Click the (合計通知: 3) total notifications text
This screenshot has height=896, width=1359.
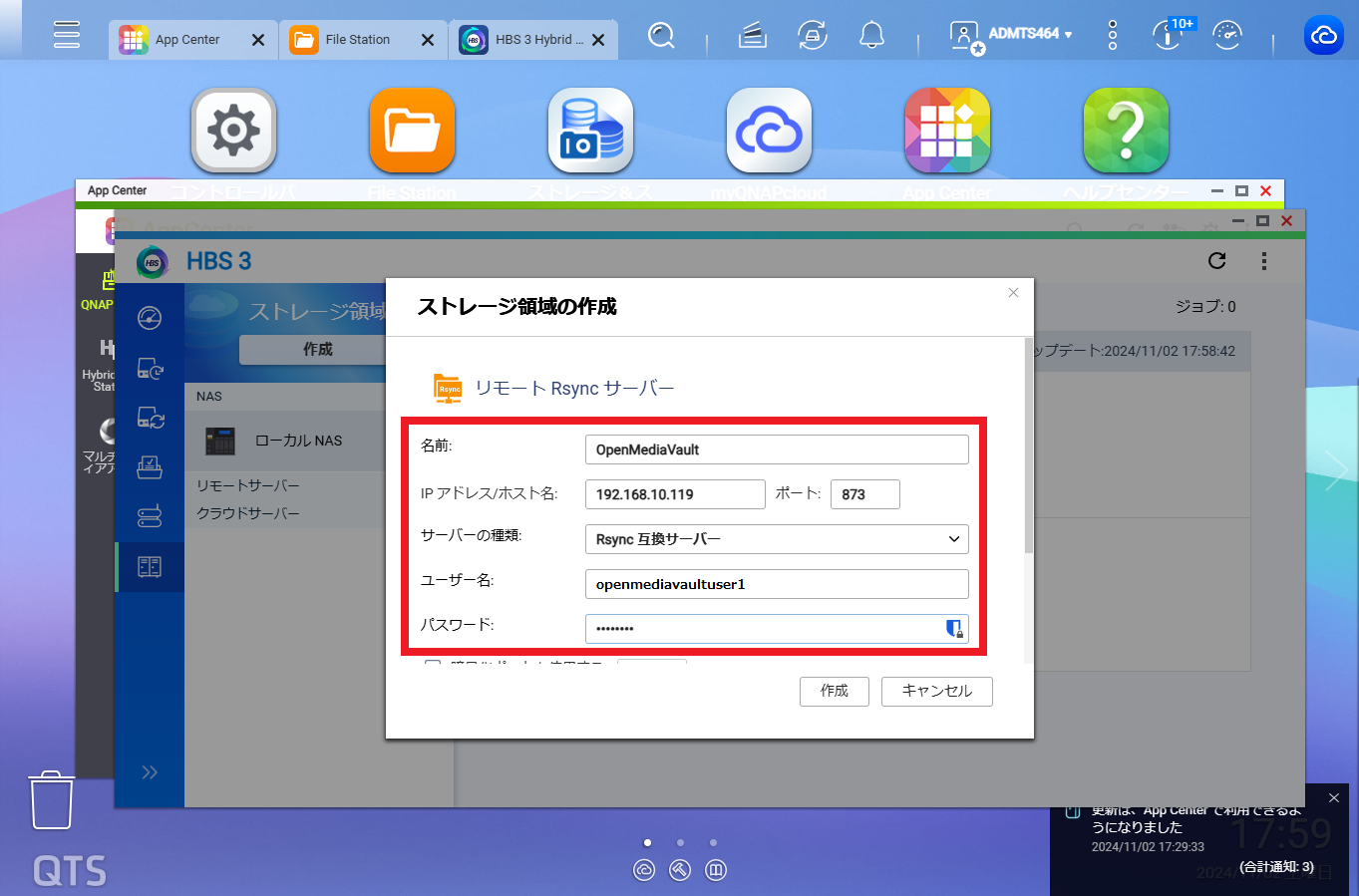[x=1276, y=867]
